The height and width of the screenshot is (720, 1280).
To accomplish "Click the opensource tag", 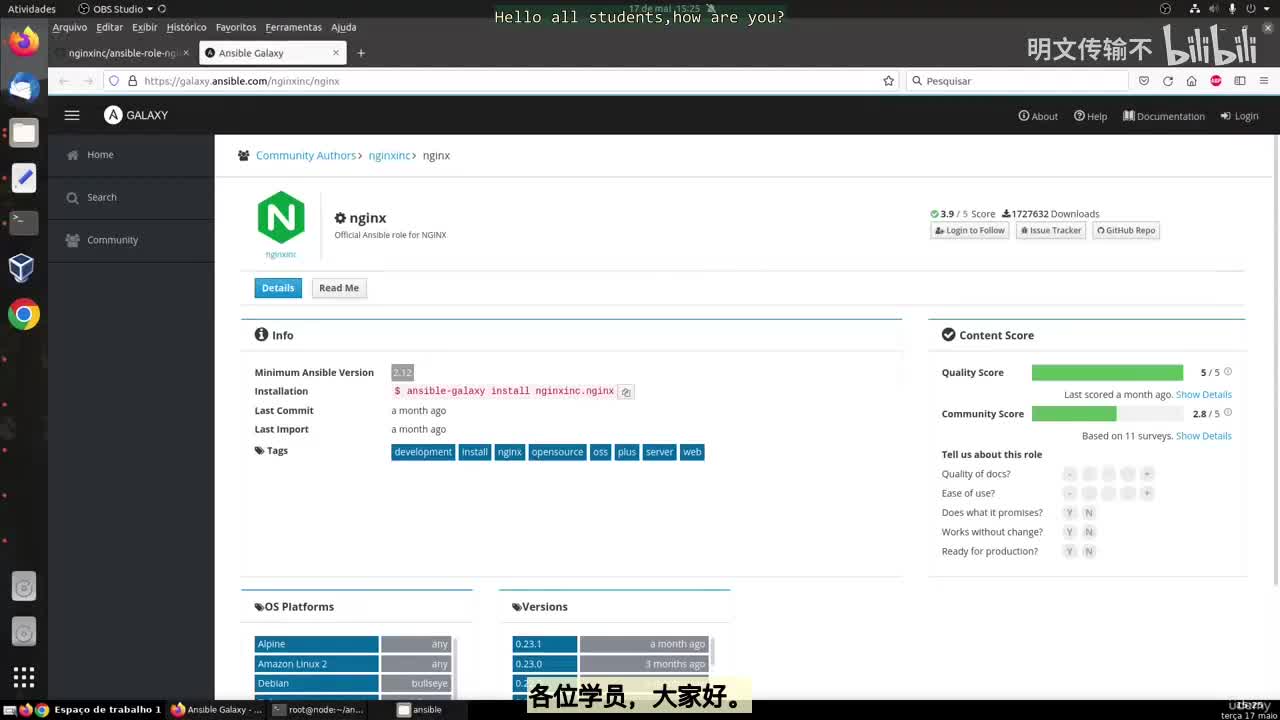I will point(557,452).
